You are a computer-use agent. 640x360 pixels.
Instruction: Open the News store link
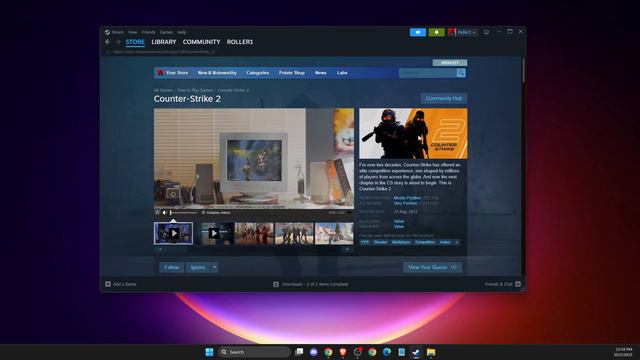click(320, 73)
